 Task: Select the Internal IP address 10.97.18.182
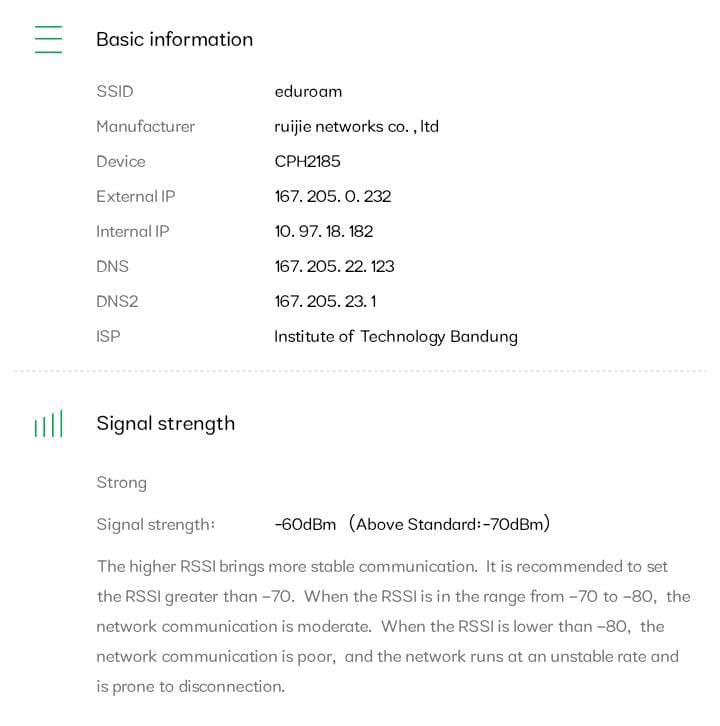323,231
